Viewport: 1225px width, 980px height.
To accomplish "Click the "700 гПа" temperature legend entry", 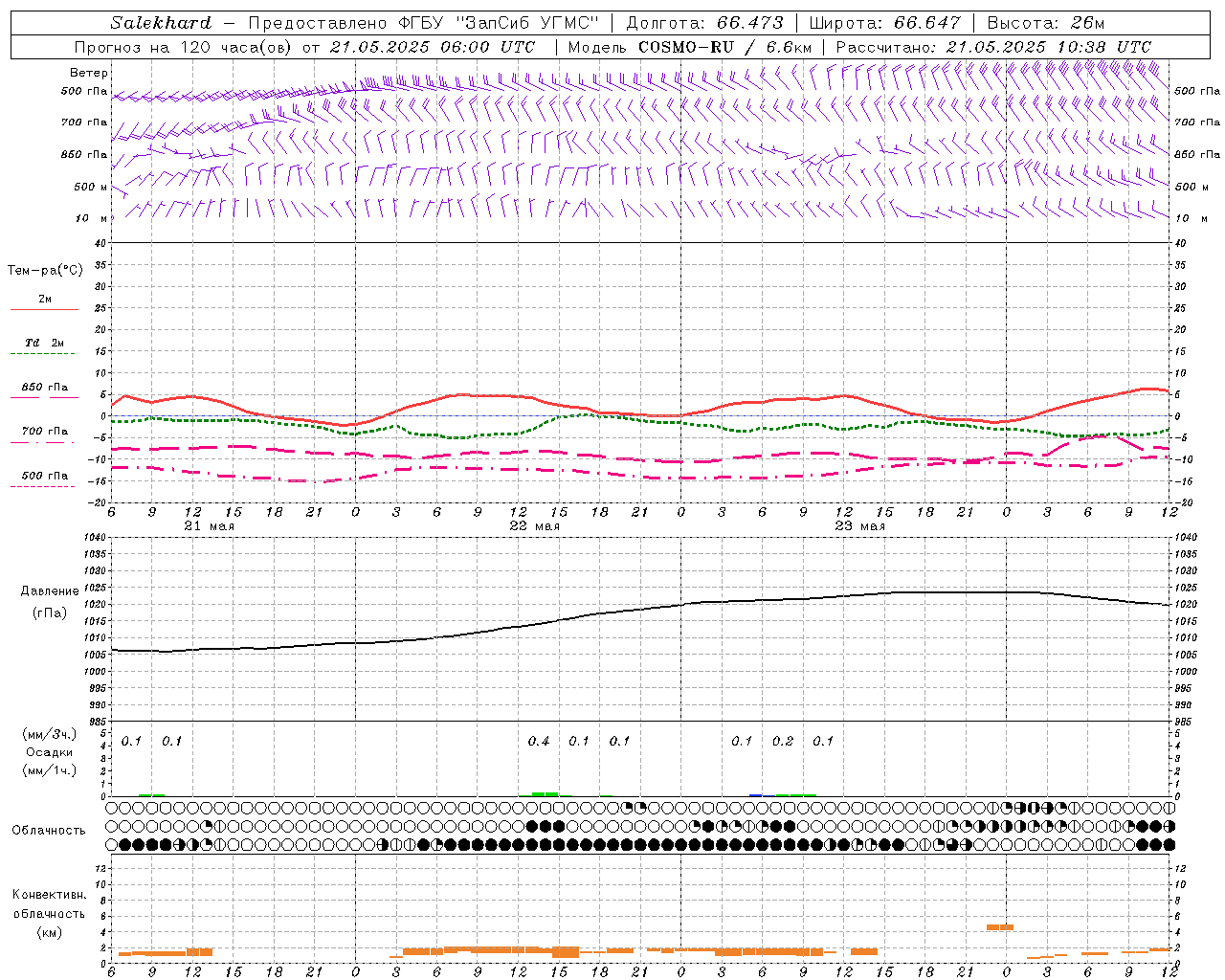I will pyautogui.click(x=45, y=432).
